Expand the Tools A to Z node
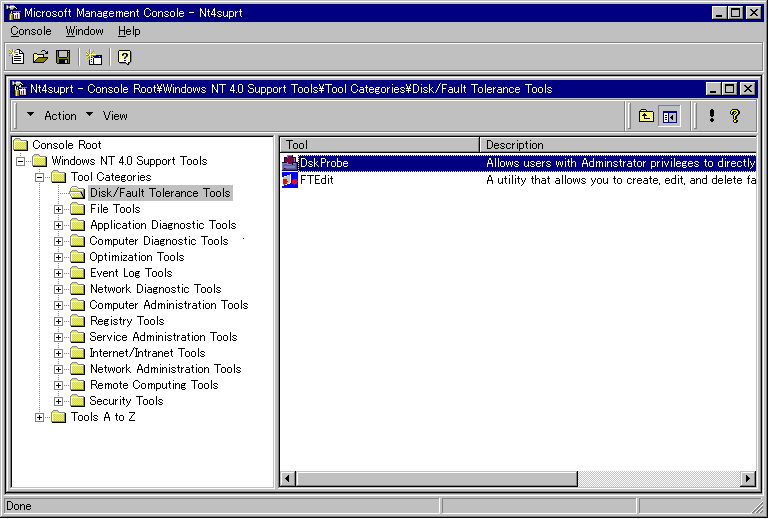 39,418
